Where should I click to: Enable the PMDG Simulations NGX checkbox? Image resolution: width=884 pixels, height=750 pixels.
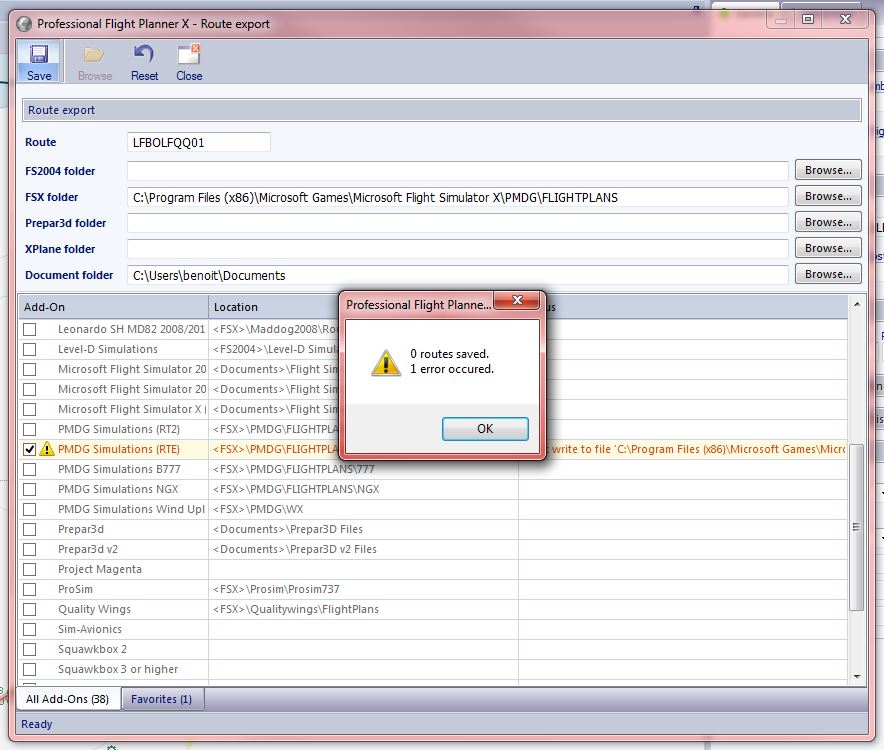(29, 489)
